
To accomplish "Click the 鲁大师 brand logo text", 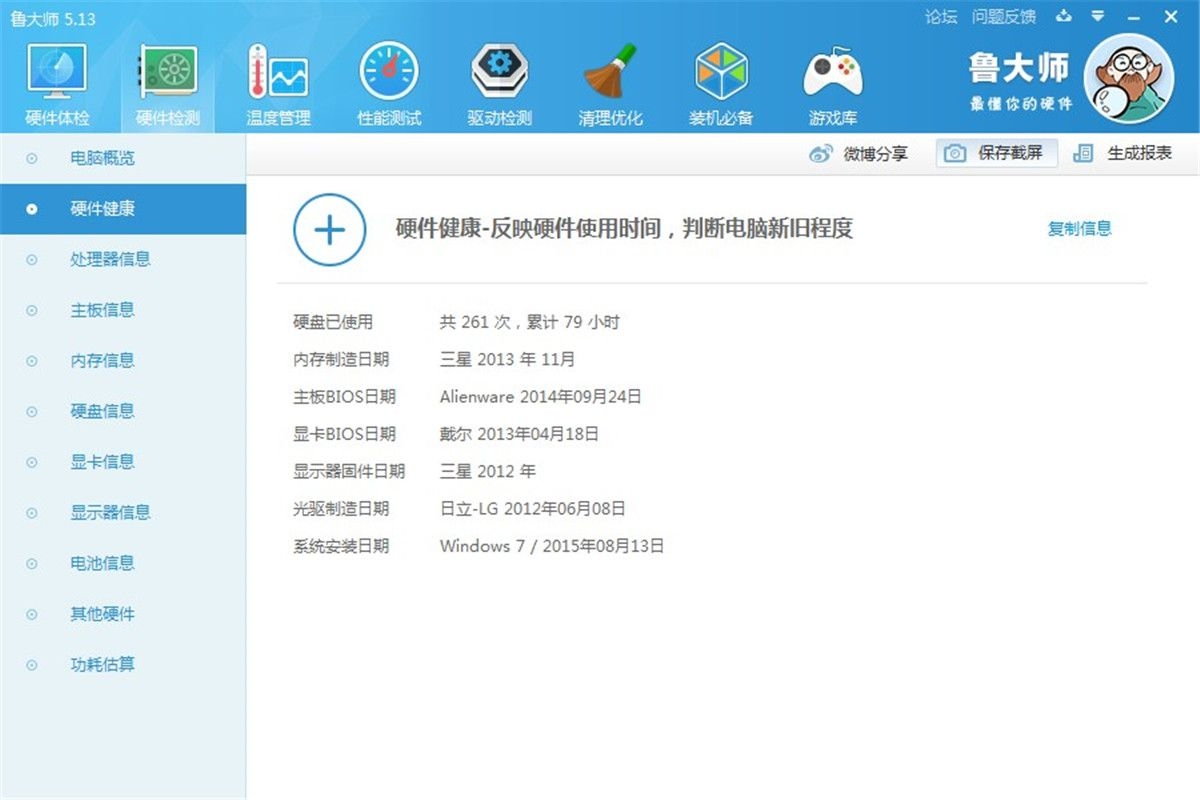I will tap(1020, 68).
